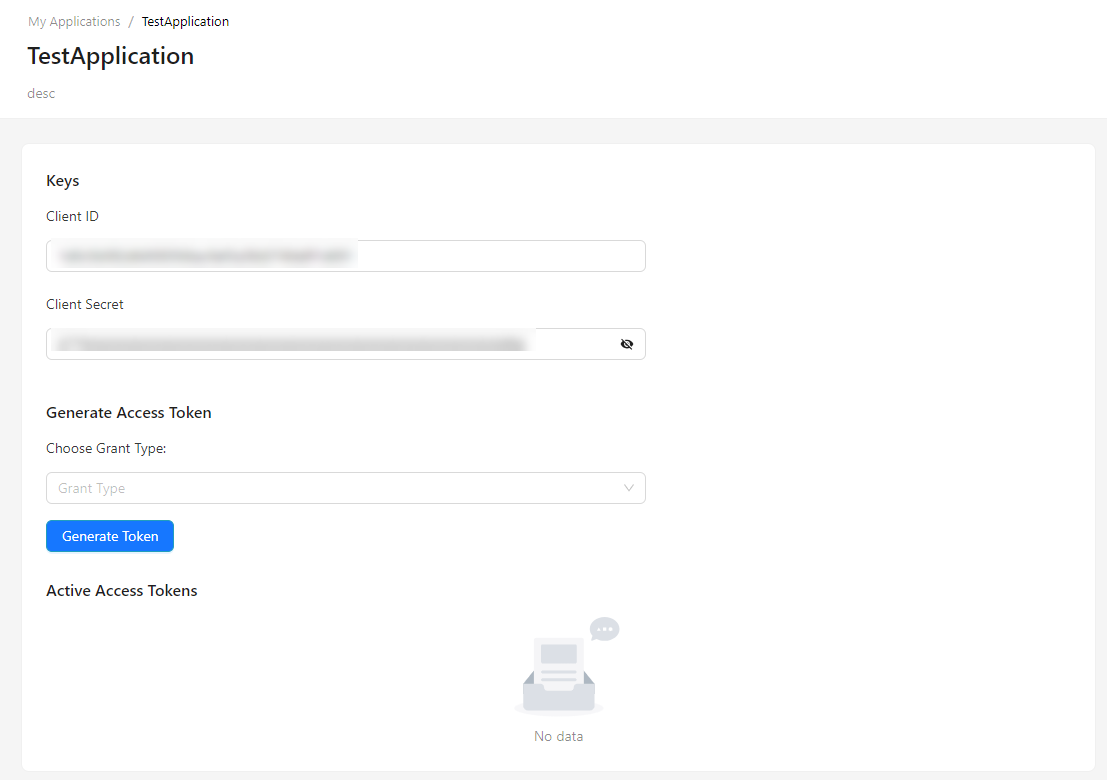The width and height of the screenshot is (1107, 780).
Task: Expand the Choose Grant Type selector
Action: tap(345, 488)
